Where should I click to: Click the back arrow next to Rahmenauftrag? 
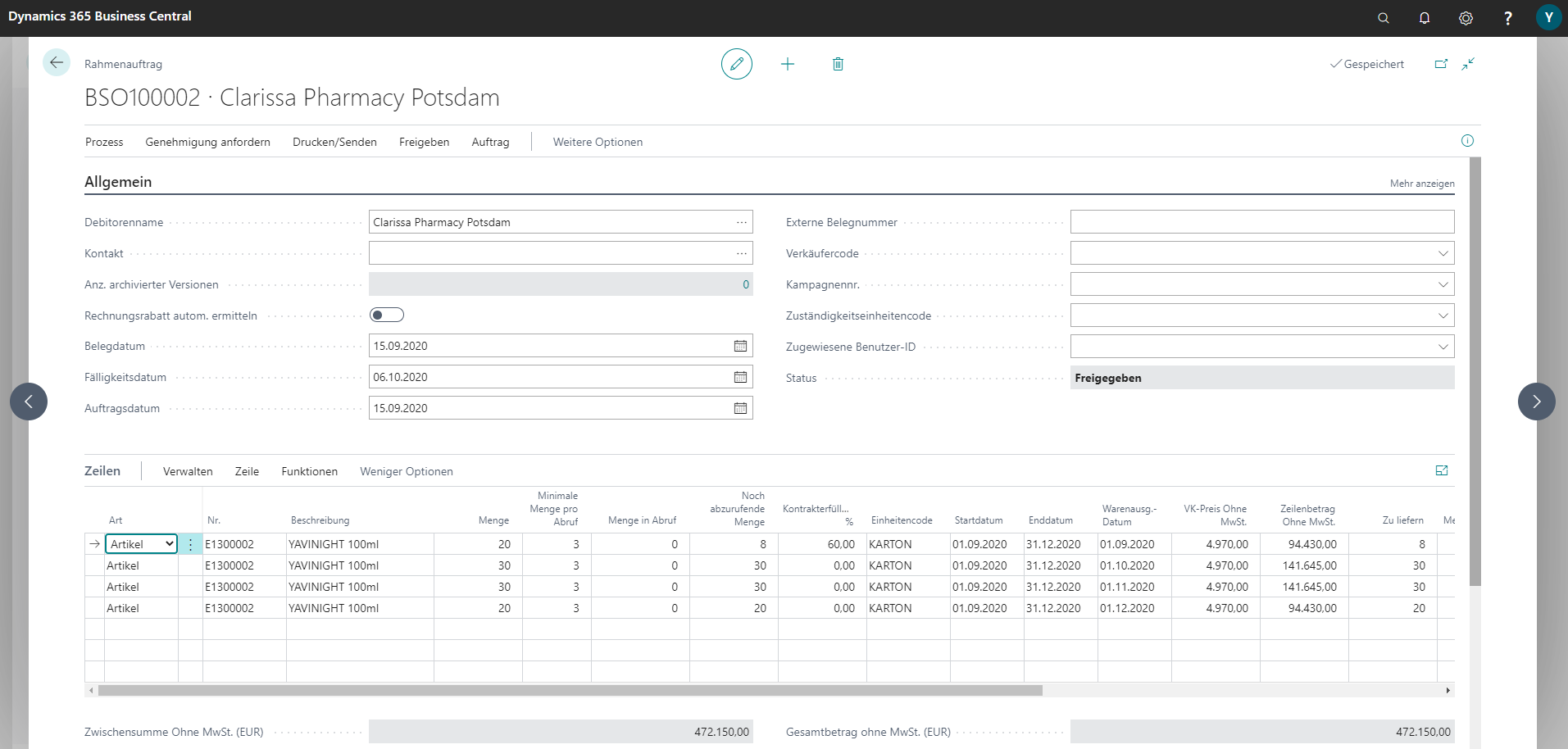(57, 62)
